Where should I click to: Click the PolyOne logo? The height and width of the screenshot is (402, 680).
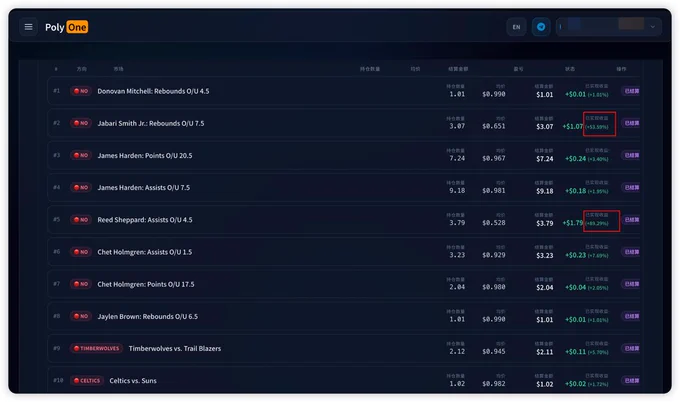point(66,27)
